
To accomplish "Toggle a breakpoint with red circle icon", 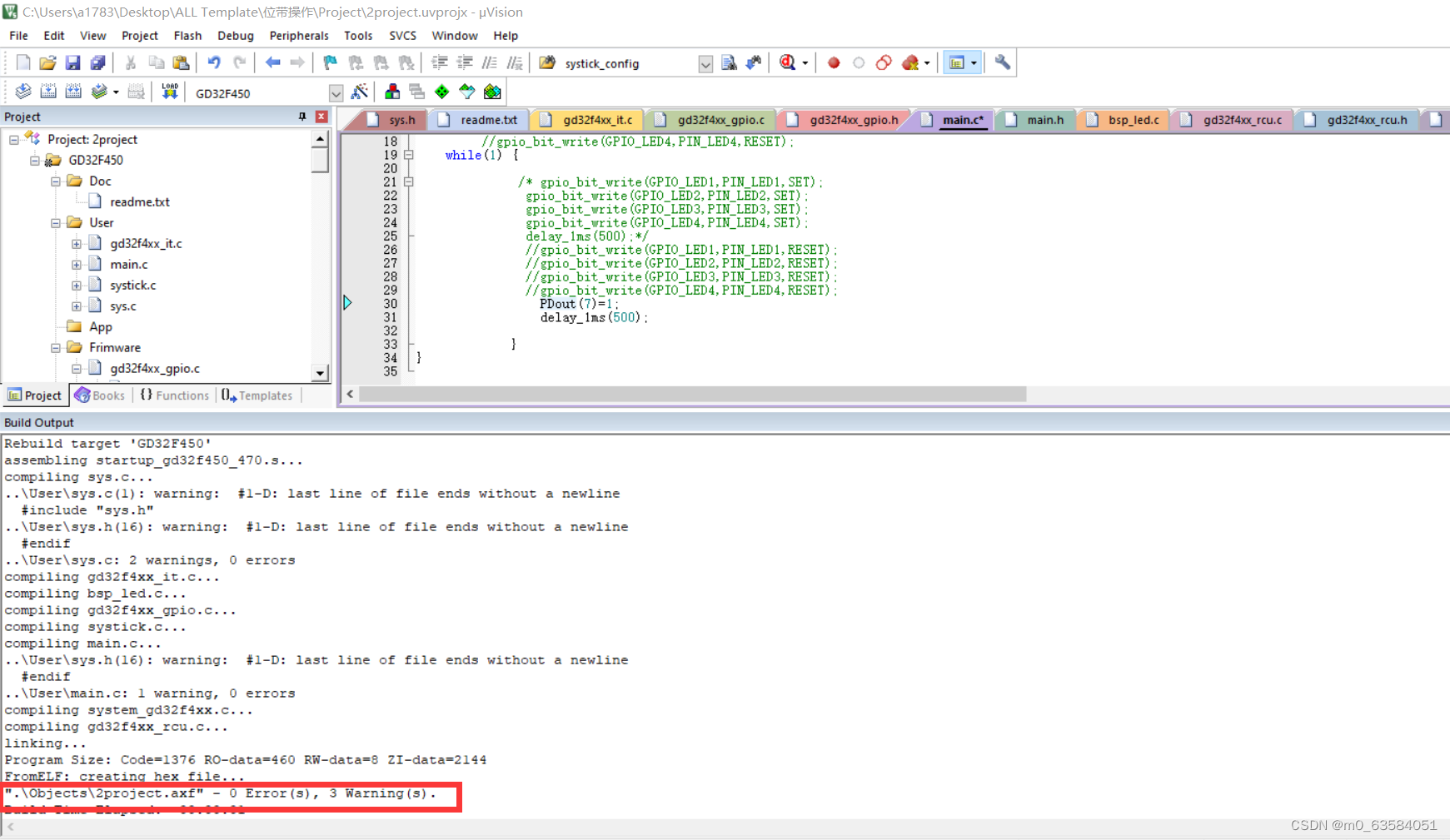I will point(834,62).
